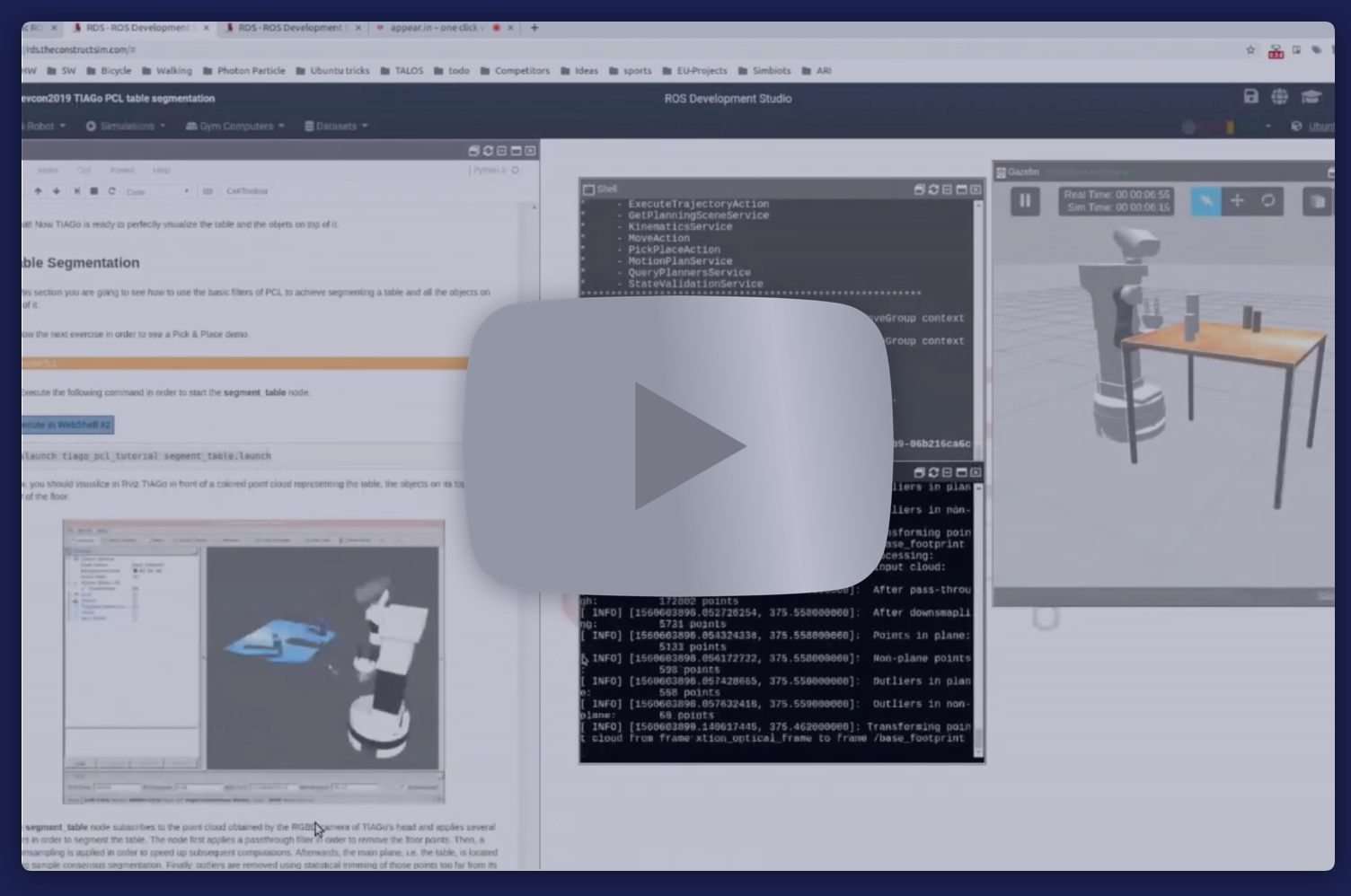Open the Datasets dropdown menu
1351x896 pixels.
(x=336, y=127)
